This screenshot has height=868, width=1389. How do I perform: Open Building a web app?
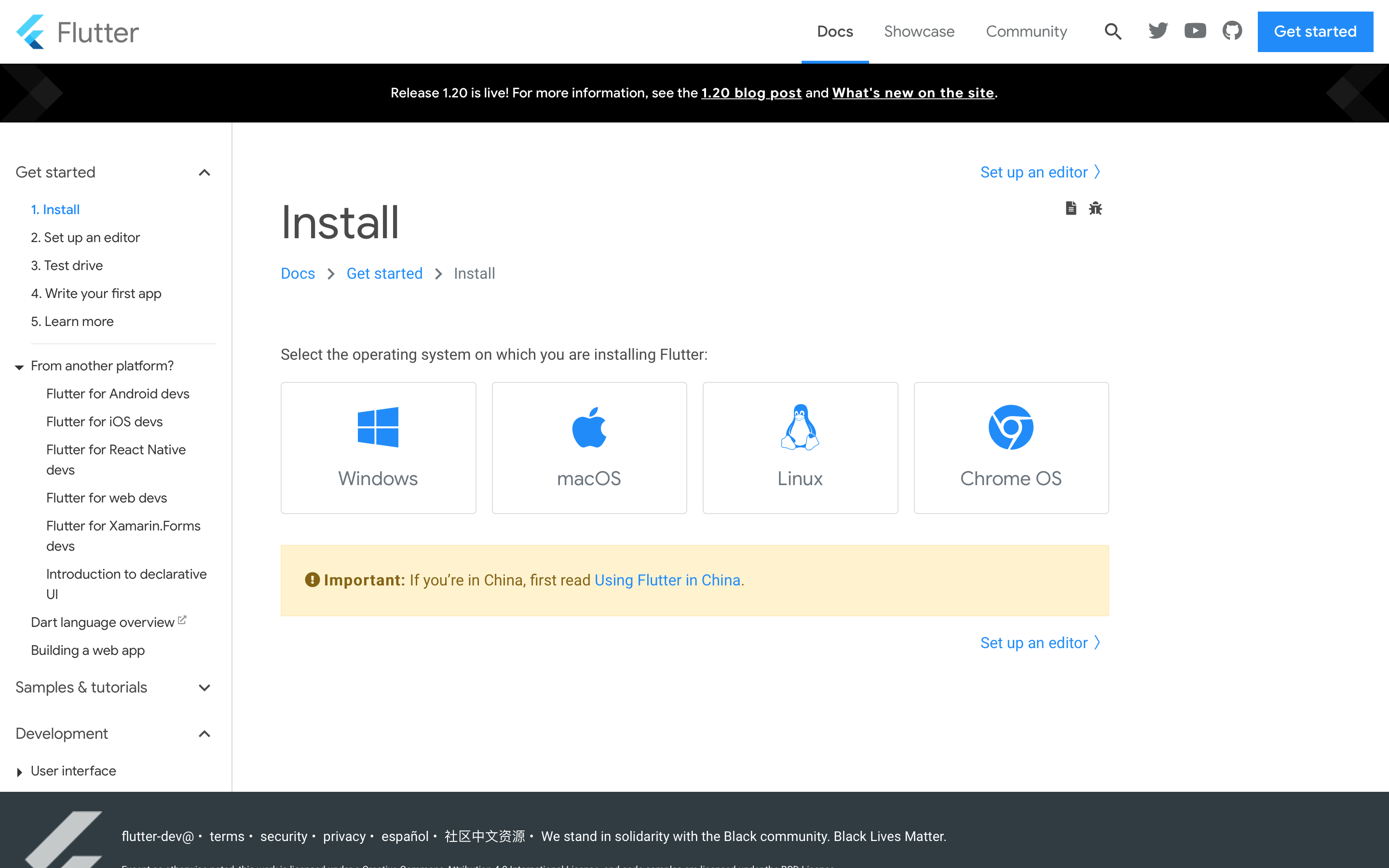pos(88,651)
